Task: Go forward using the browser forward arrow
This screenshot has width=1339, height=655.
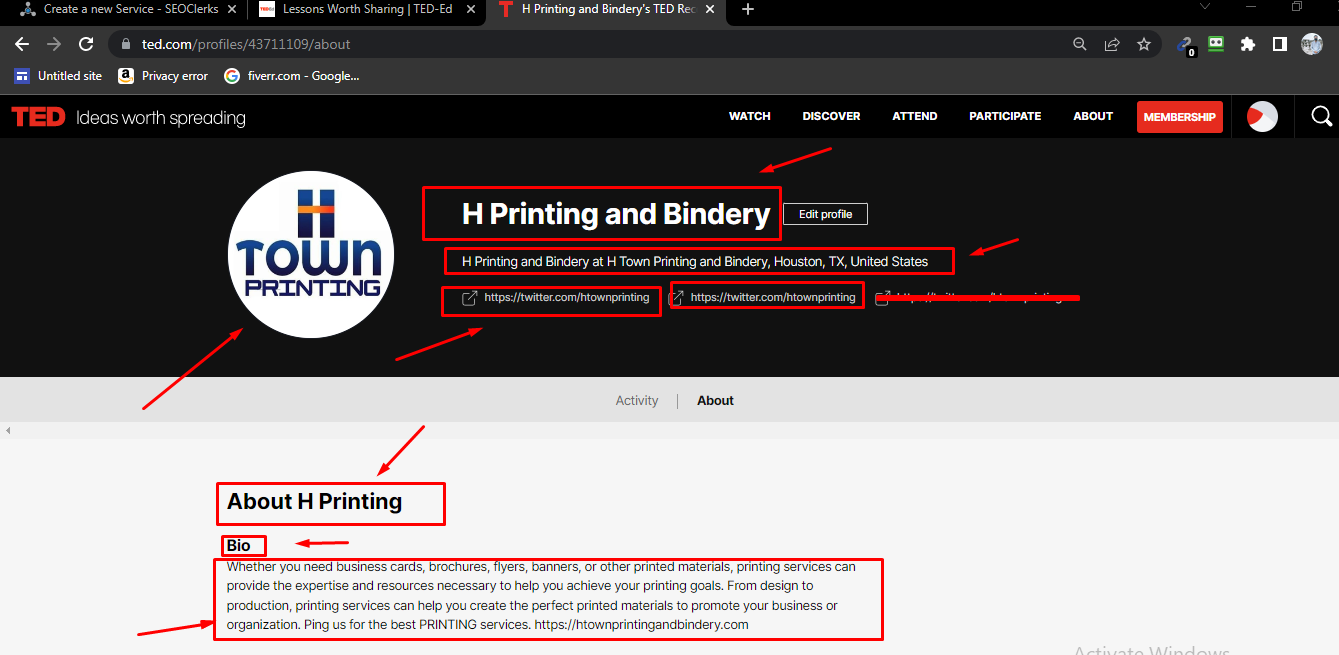Action: (x=54, y=44)
